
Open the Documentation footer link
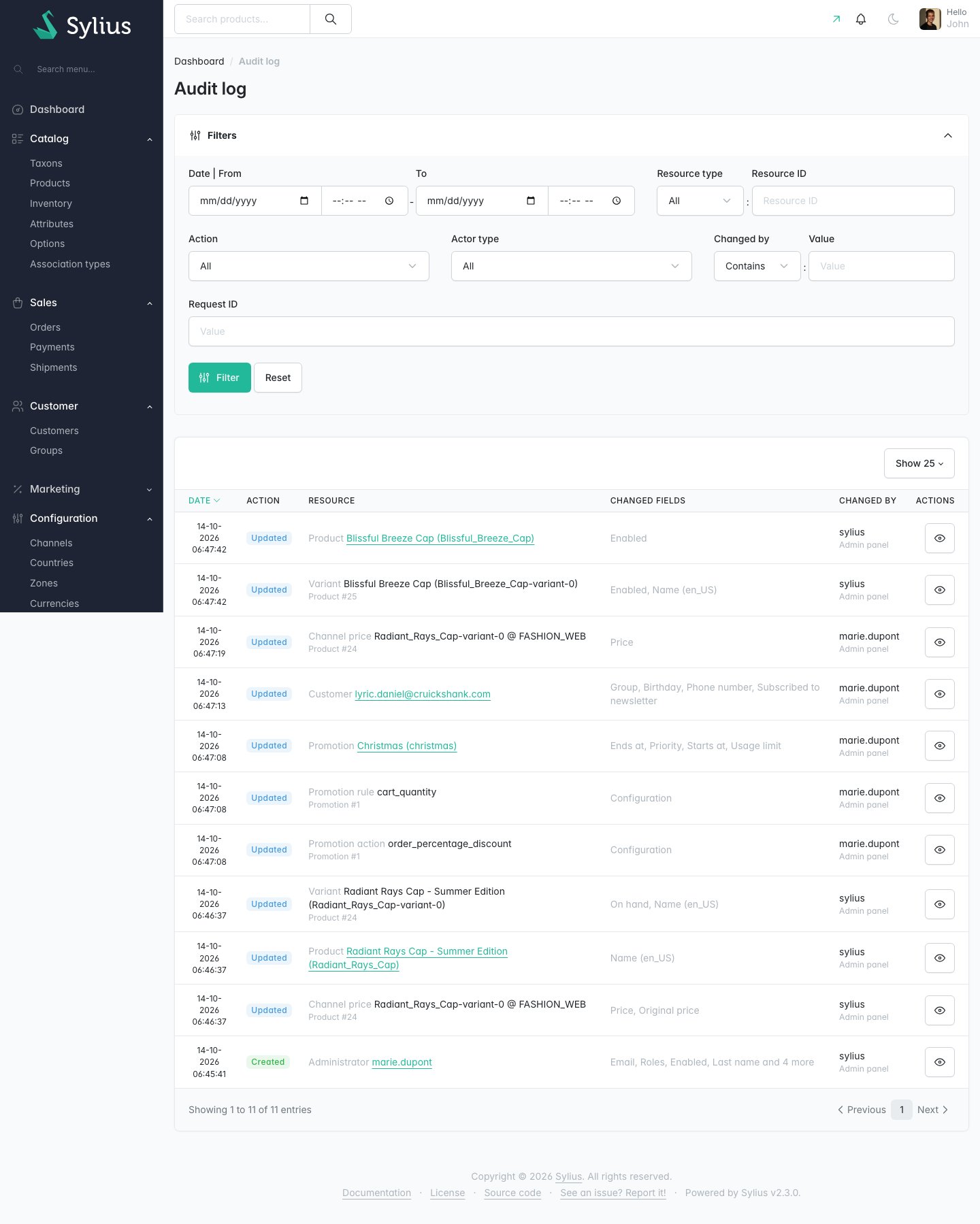[x=376, y=1193]
